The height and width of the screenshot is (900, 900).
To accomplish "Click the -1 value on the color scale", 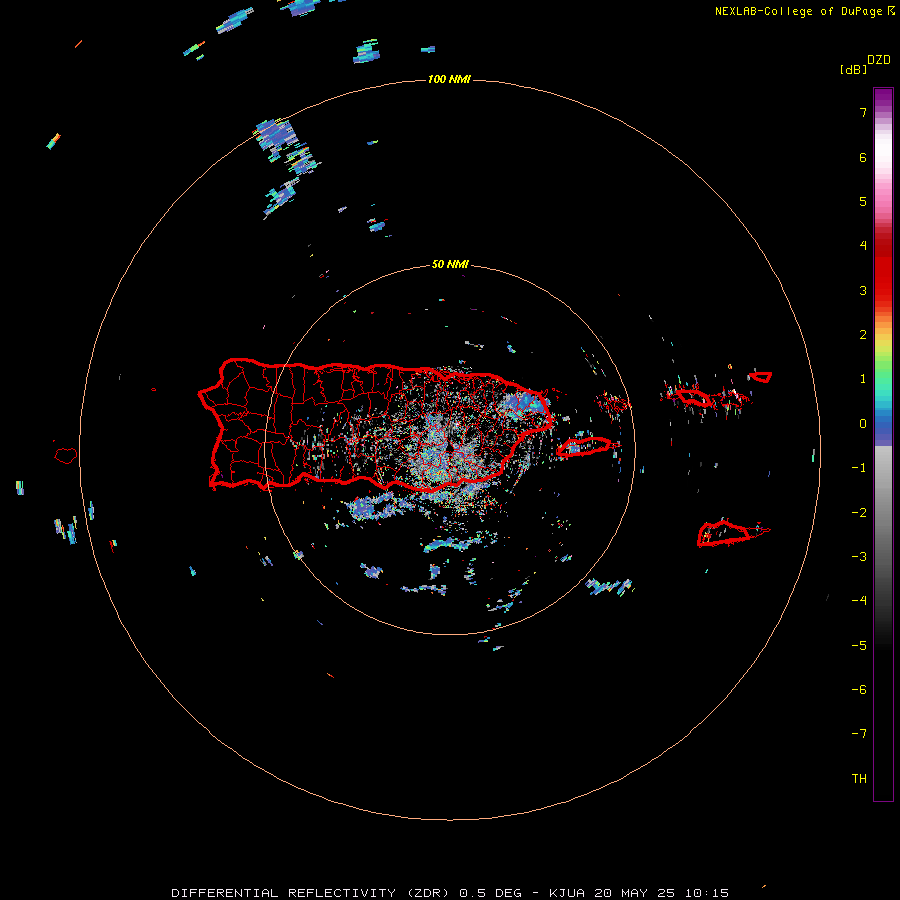I will pos(859,468).
